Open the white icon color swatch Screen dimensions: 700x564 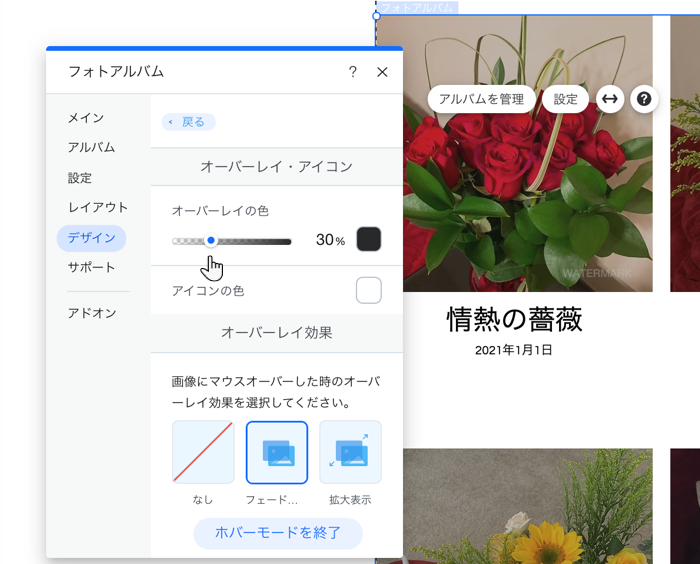click(369, 290)
